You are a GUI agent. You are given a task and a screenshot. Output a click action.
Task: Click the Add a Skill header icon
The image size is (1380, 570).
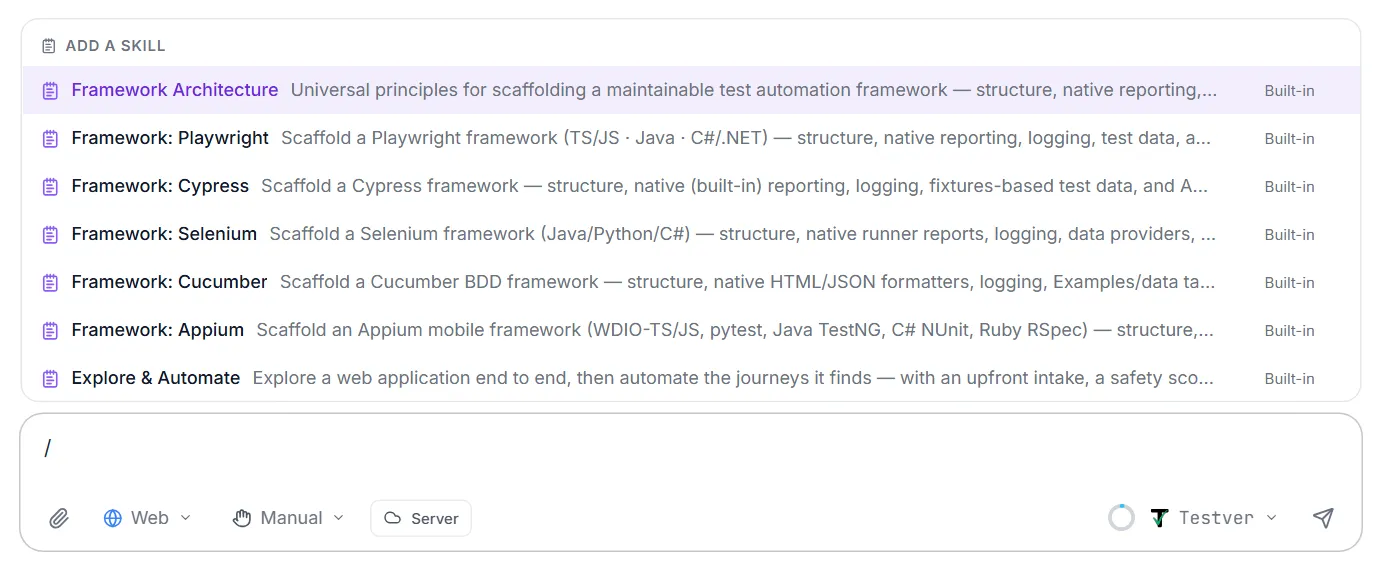49,46
